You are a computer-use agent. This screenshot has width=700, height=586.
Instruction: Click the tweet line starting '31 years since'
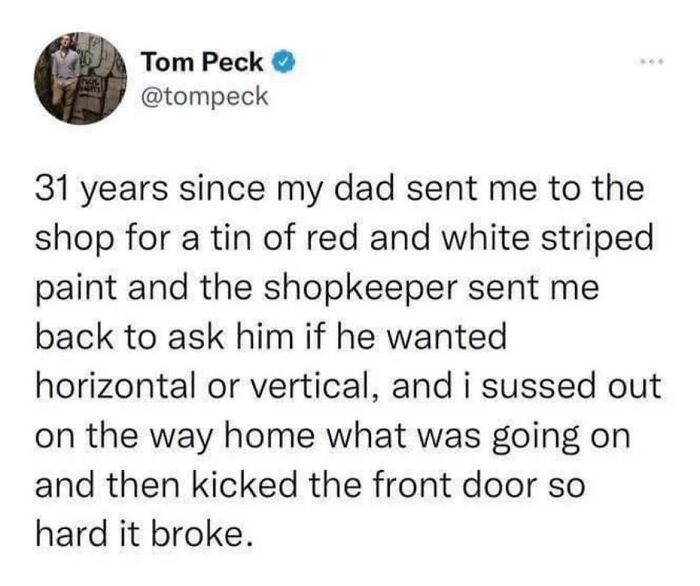pyautogui.click(x=340, y=190)
